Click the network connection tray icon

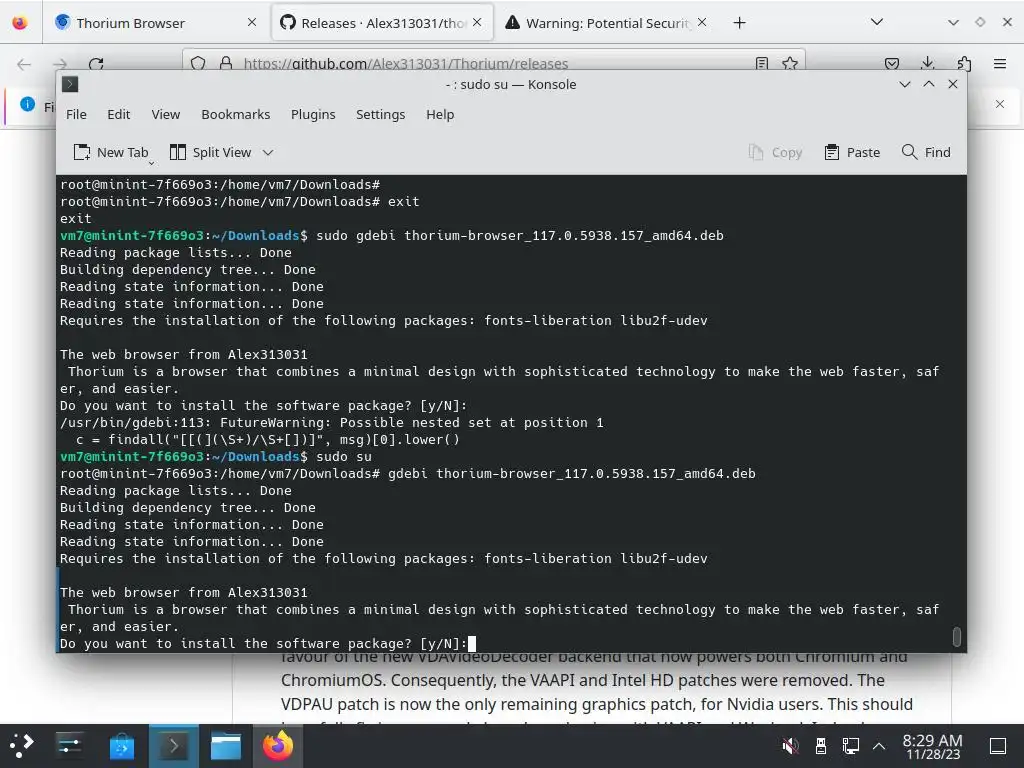850,746
